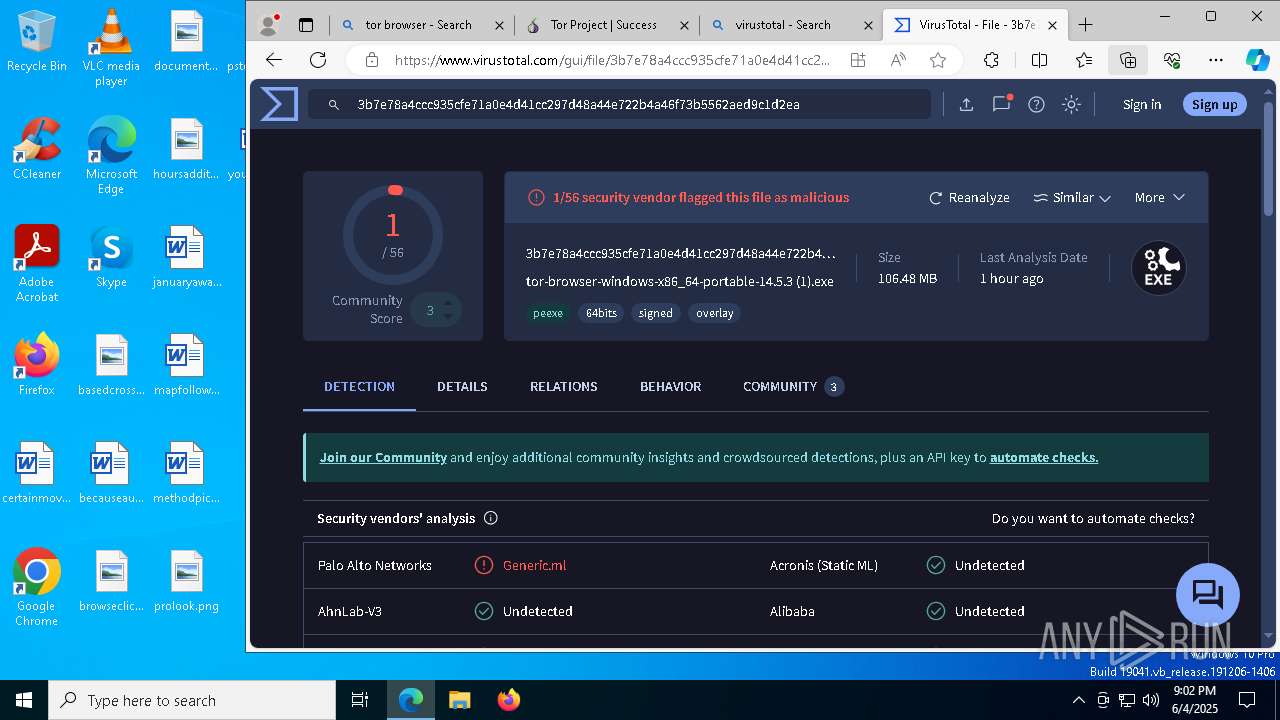The image size is (1280, 720).
Task: Click the Sign up button
Action: 1214,104
